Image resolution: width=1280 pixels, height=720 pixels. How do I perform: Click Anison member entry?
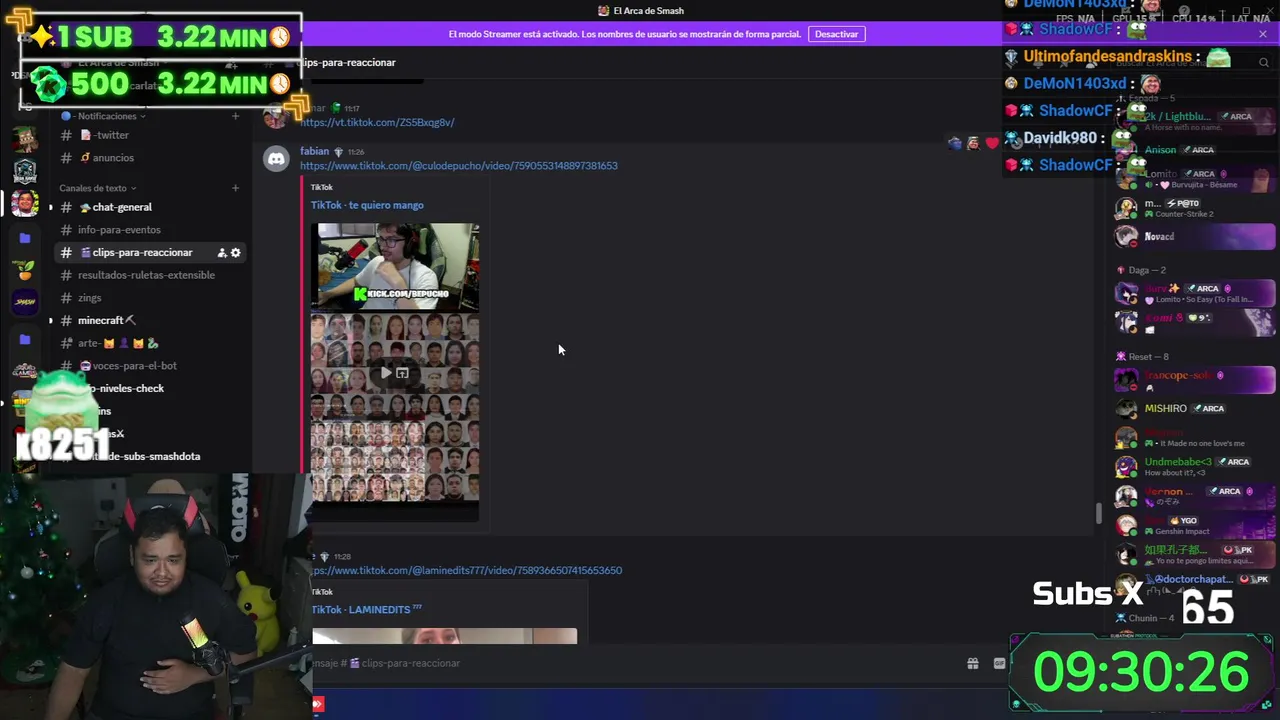(1195, 150)
